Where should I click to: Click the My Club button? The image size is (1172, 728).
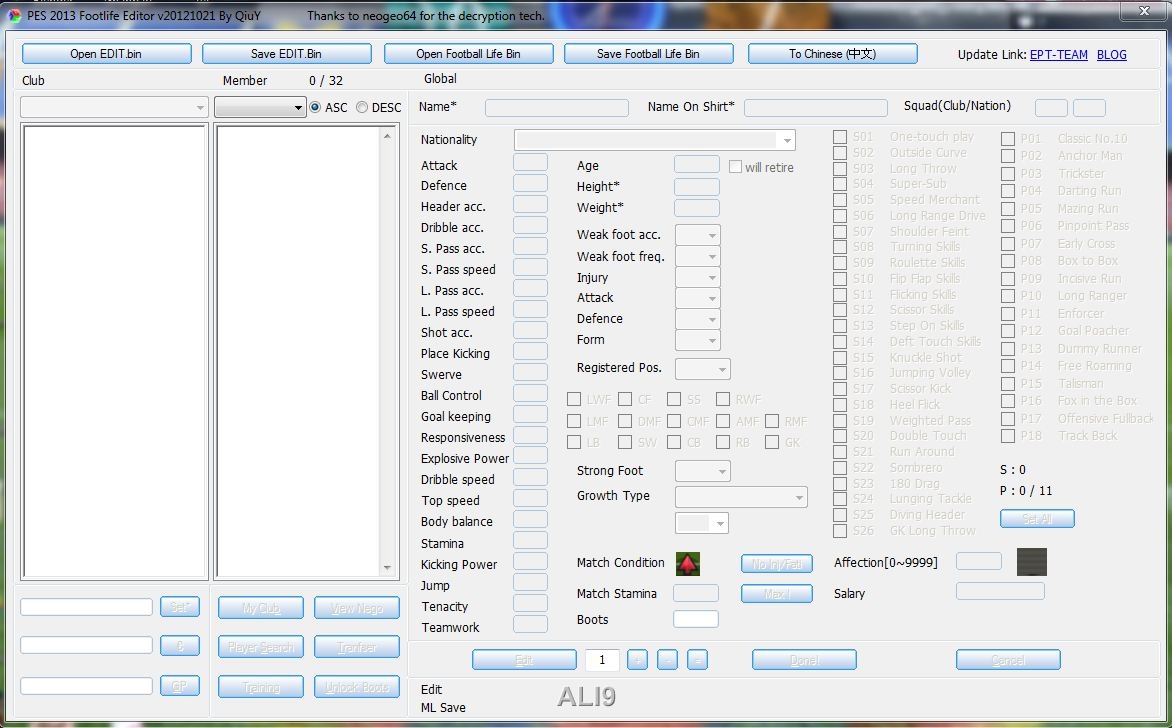[x=261, y=608]
